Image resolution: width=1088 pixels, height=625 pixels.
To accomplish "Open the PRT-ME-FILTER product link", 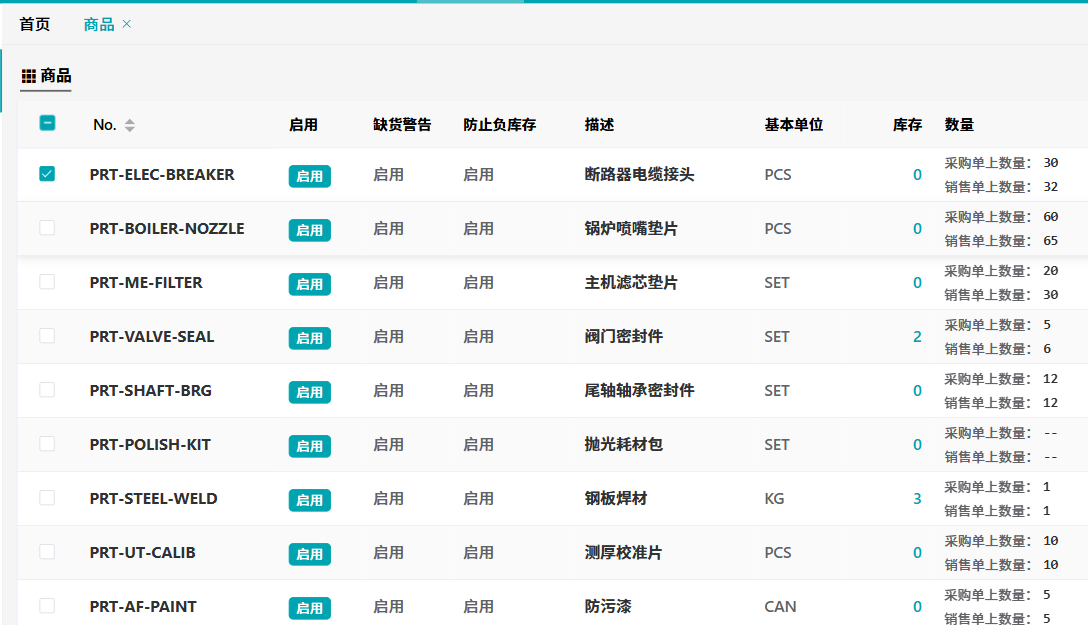I will click(x=146, y=283).
